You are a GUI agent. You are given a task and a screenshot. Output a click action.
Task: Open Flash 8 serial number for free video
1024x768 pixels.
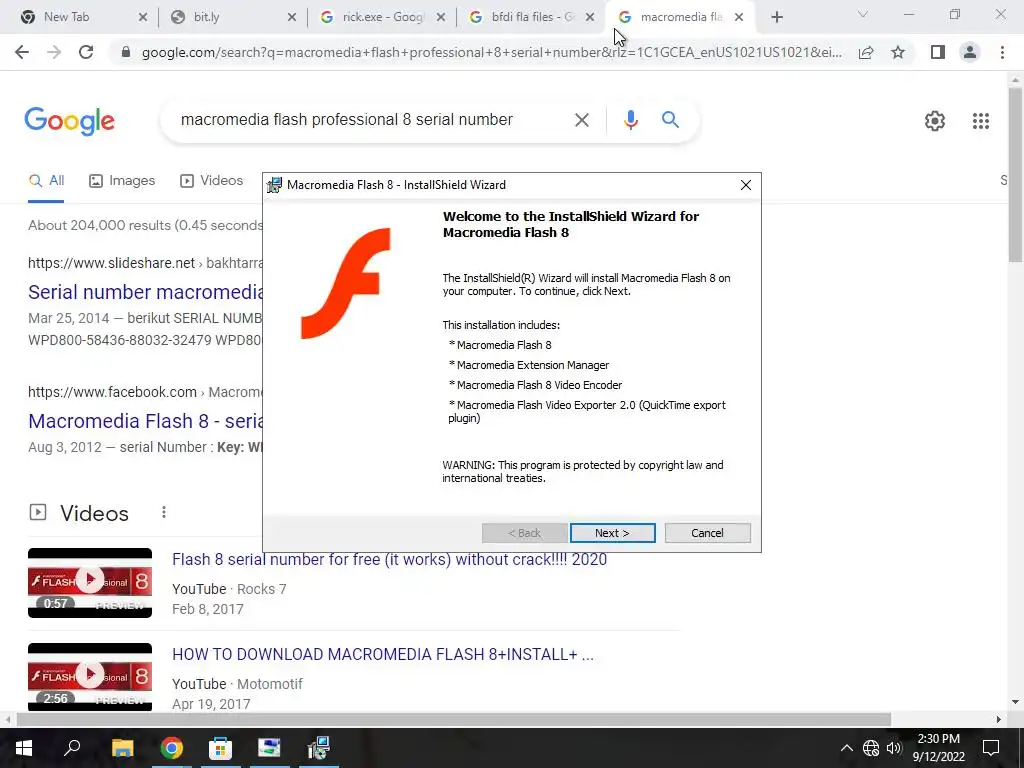click(389, 560)
